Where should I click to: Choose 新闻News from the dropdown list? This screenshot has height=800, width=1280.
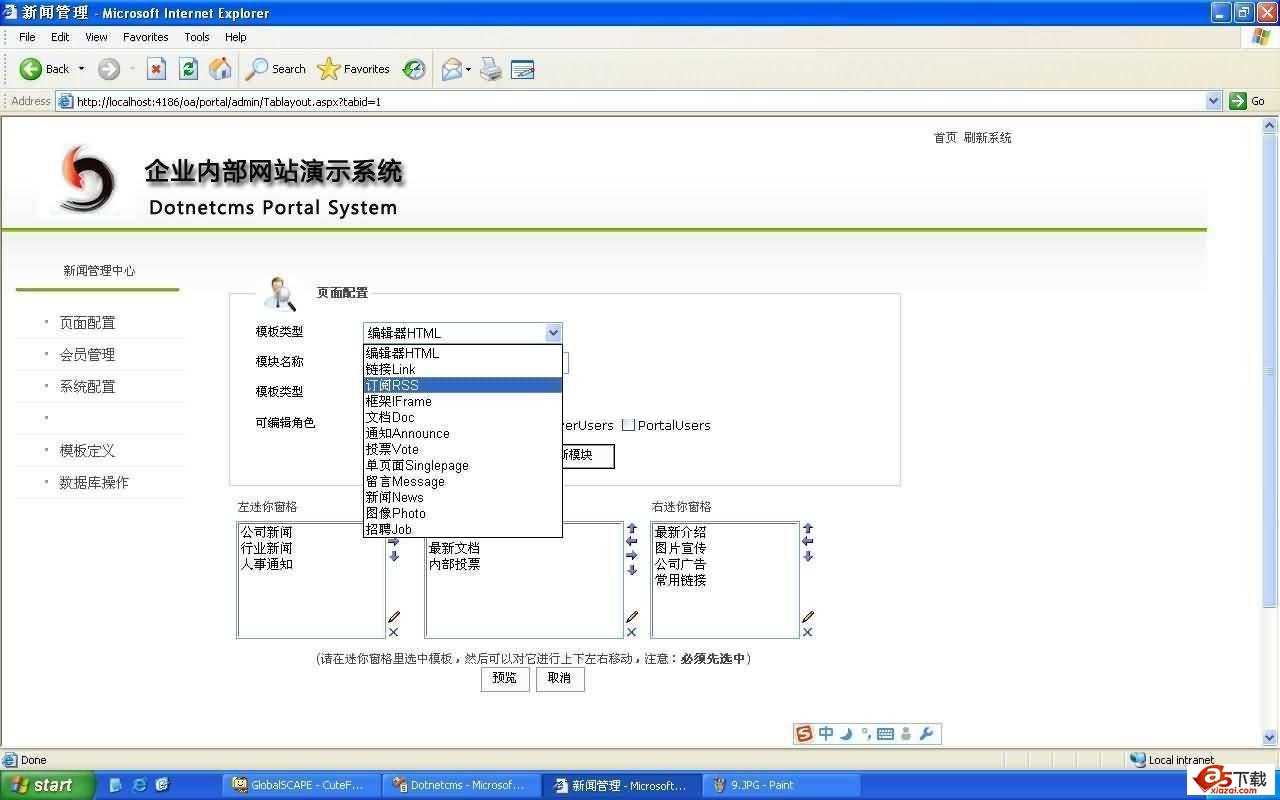[462, 497]
